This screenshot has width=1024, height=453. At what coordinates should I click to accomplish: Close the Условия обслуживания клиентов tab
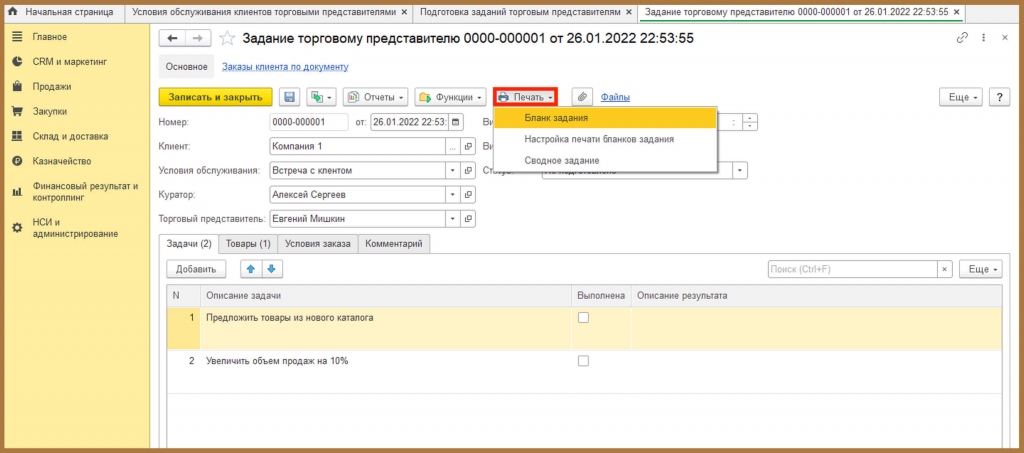tap(404, 12)
